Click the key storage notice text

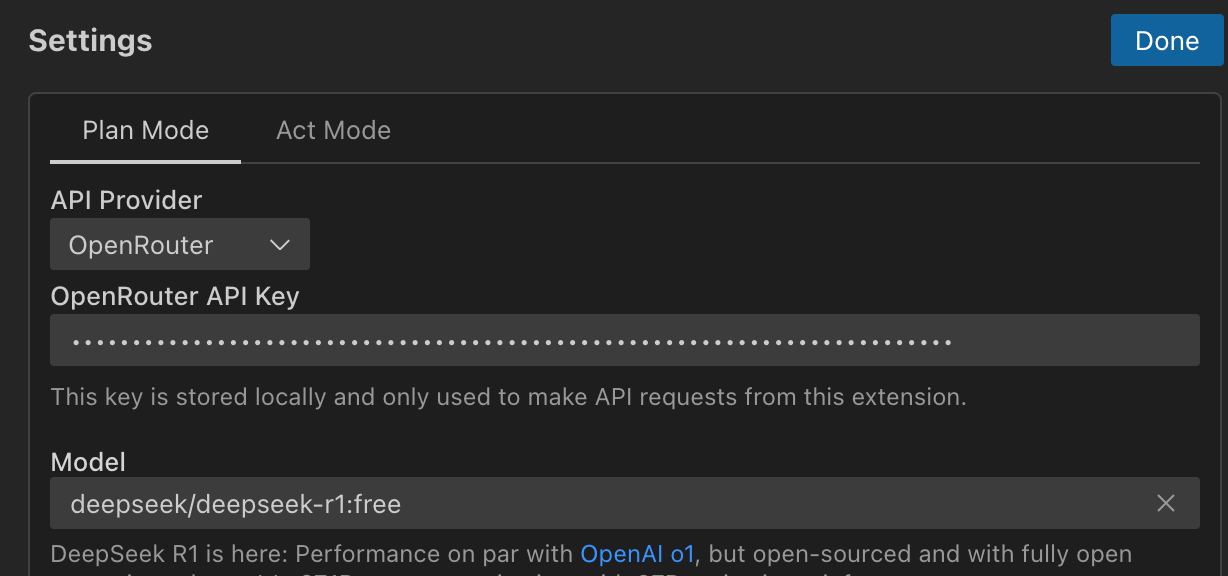pyautogui.click(x=508, y=397)
